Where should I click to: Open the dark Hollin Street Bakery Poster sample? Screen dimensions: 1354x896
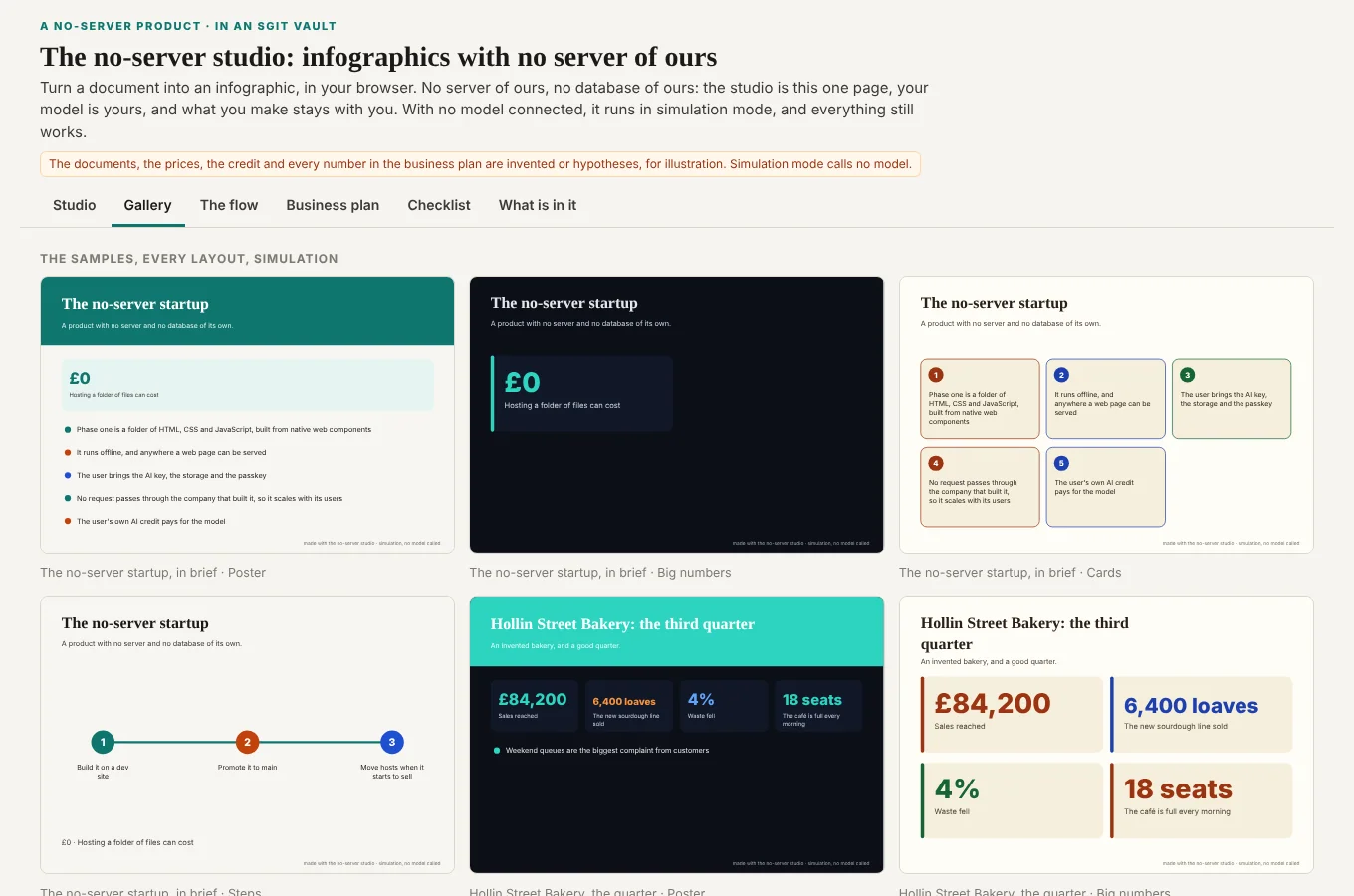click(677, 735)
